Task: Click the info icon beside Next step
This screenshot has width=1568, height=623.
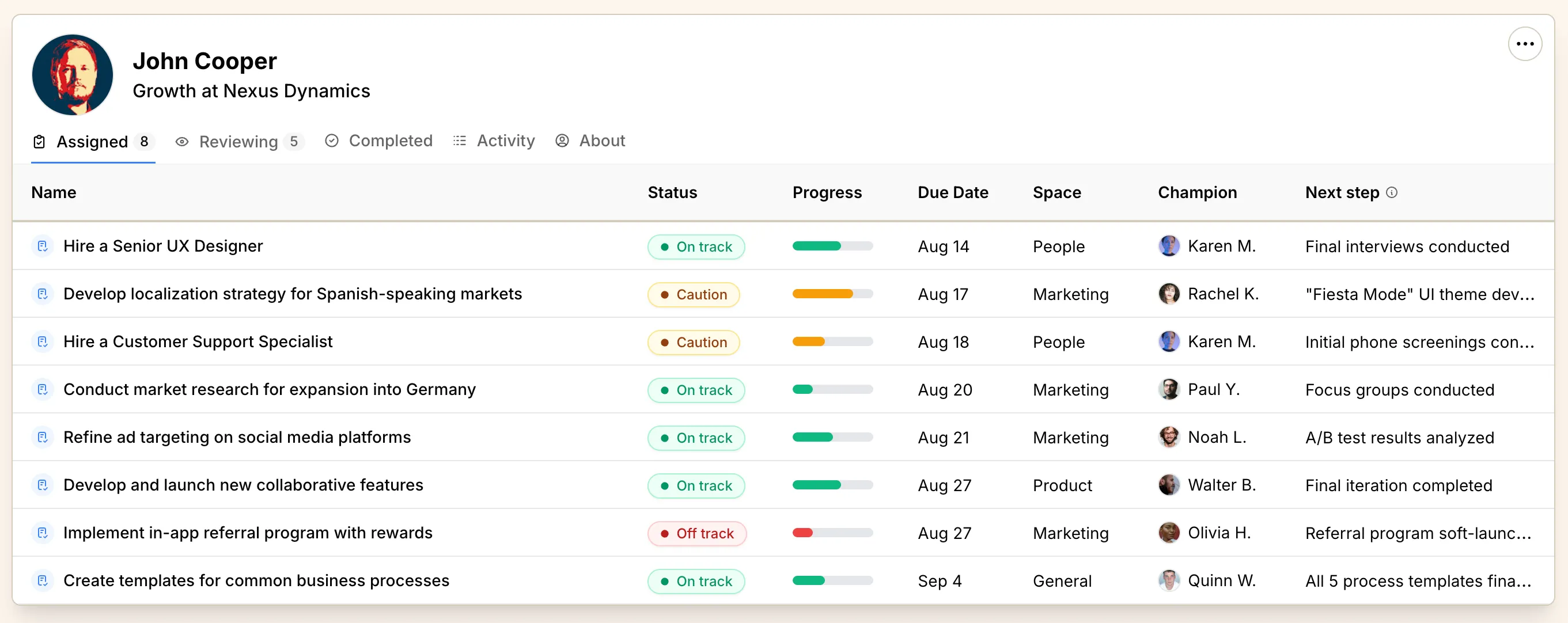Action: [1392, 192]
